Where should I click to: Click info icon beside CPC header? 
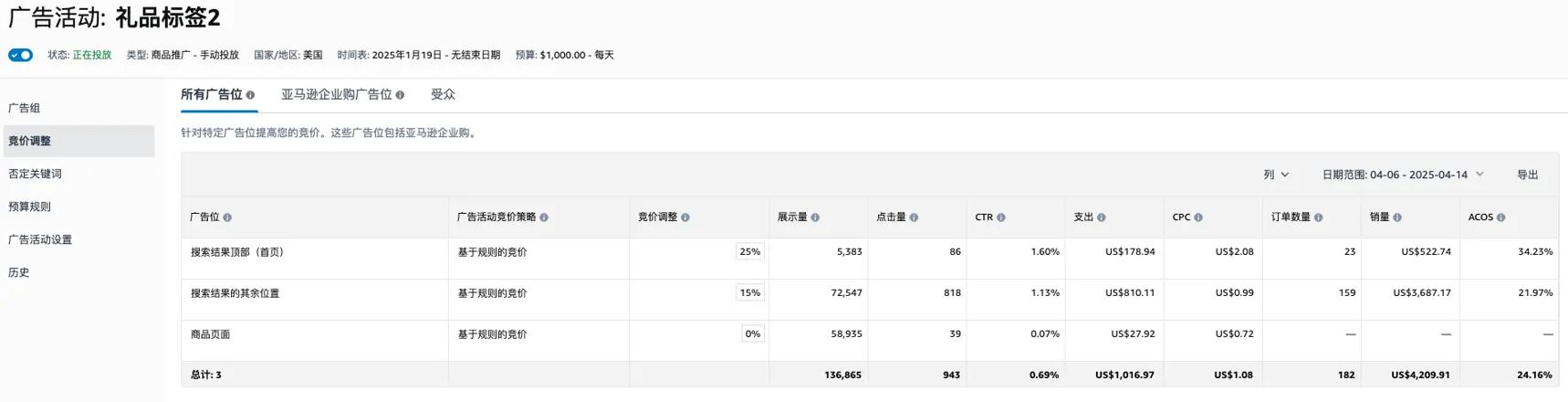[1198, 217]
